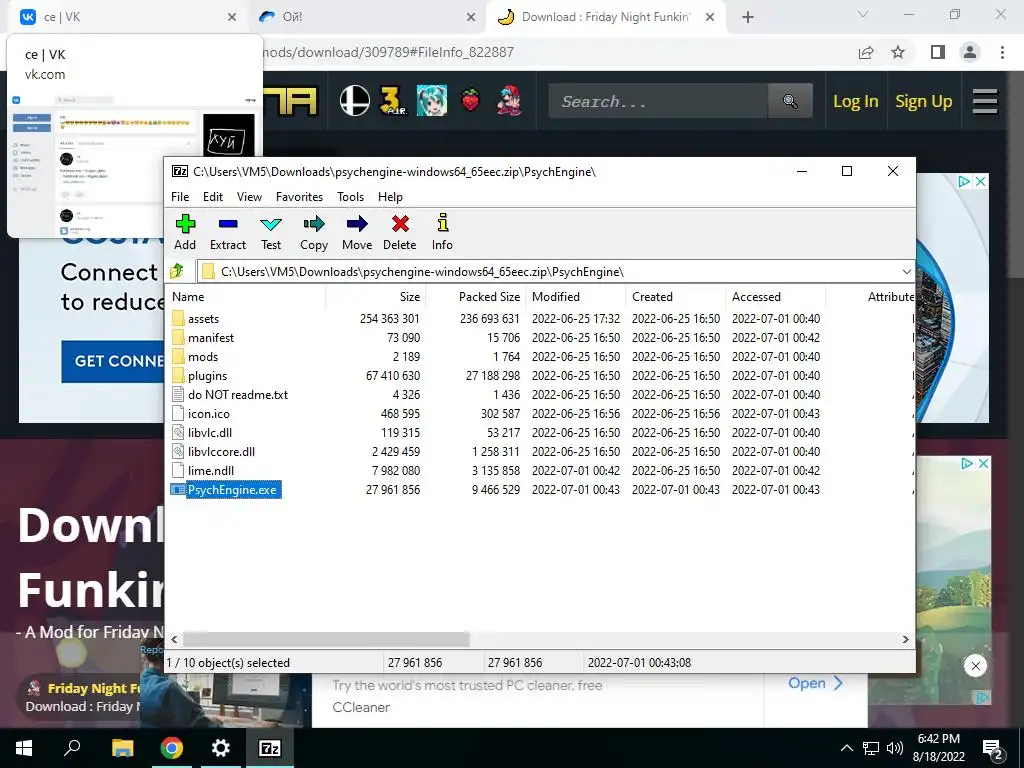Click the horizontal scrollbar thumb in 7-Zip

click(326, 639)
